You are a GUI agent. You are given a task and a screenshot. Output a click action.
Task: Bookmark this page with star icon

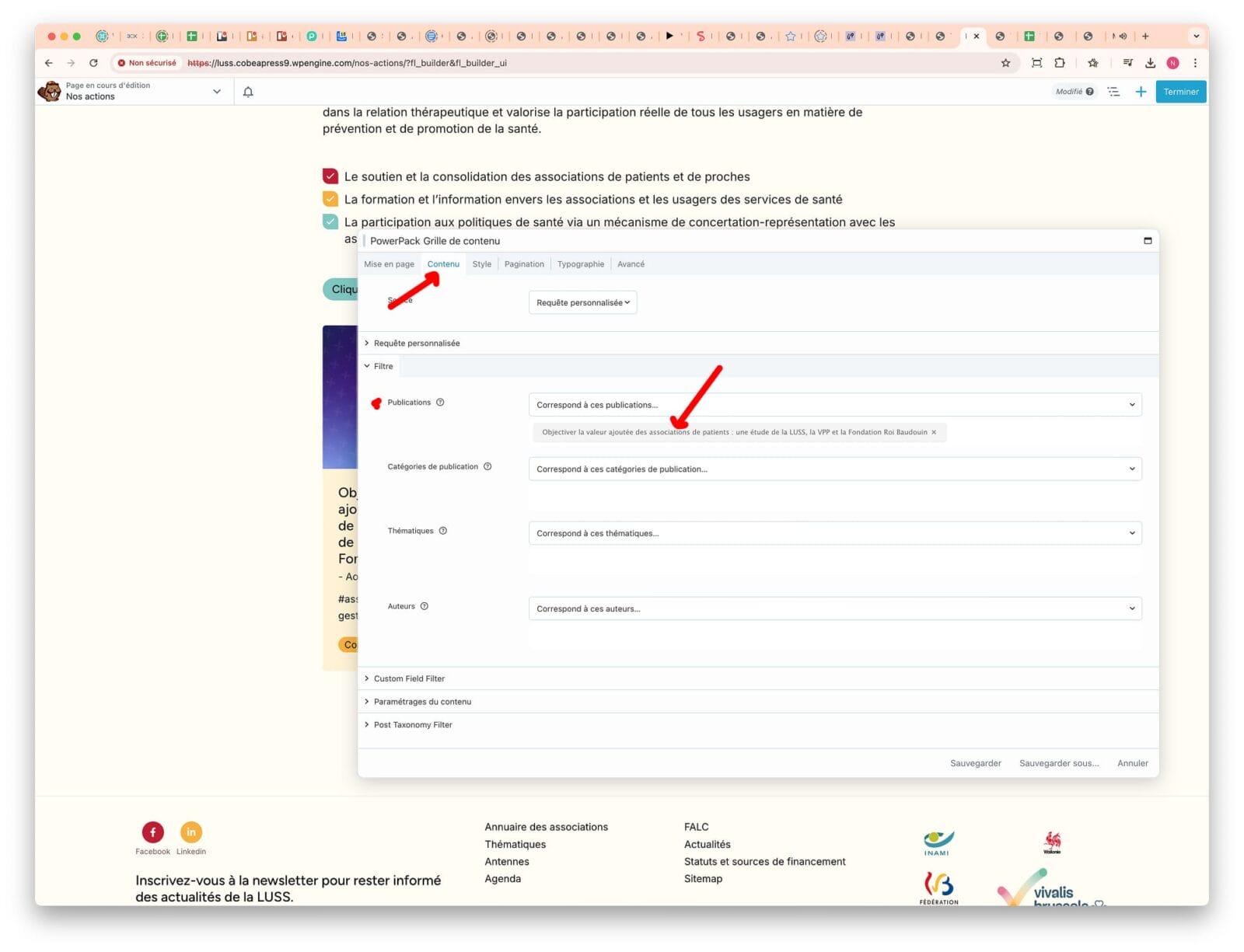(1005, 63)
